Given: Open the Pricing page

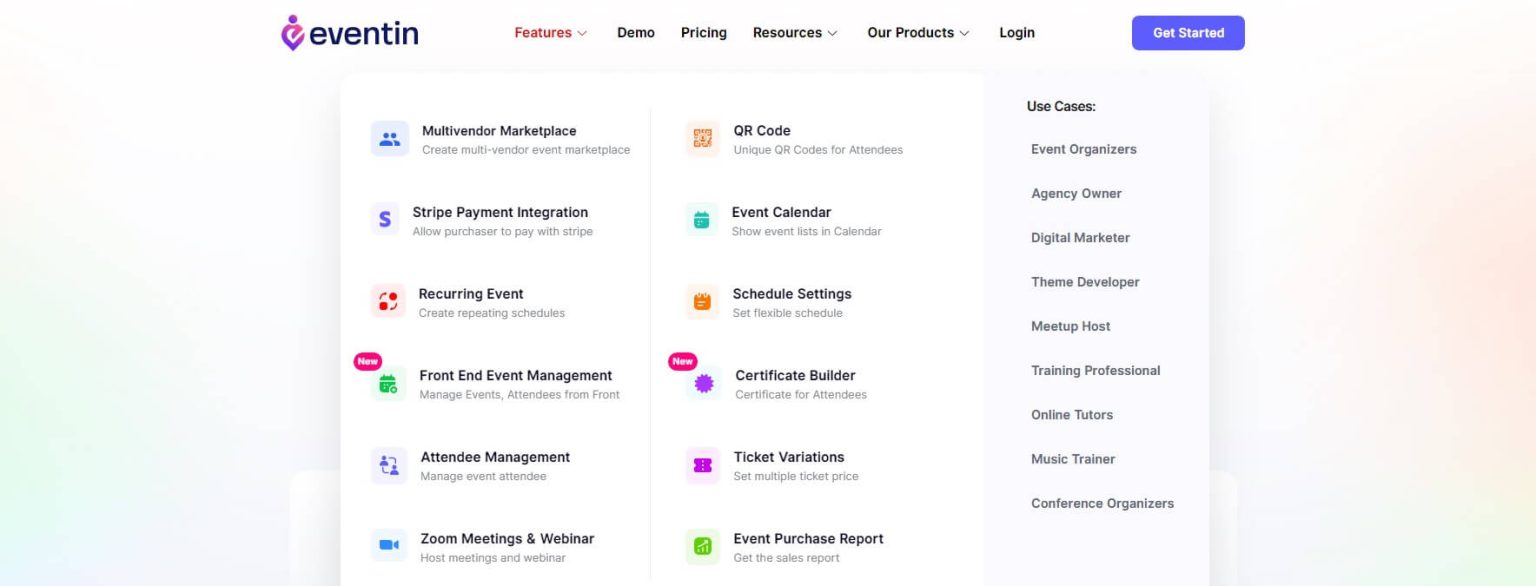Looking at the screenshot, I should pyautogui.click(x=703, y=32).
